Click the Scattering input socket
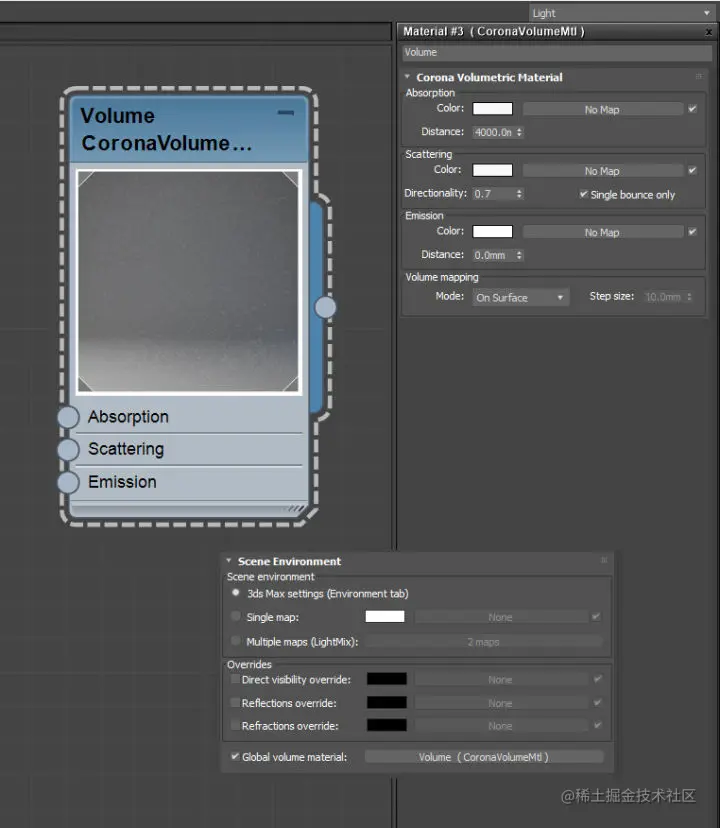Image resolution: width=720 pixels, height=828 pixels. click(x=68, y=449)
